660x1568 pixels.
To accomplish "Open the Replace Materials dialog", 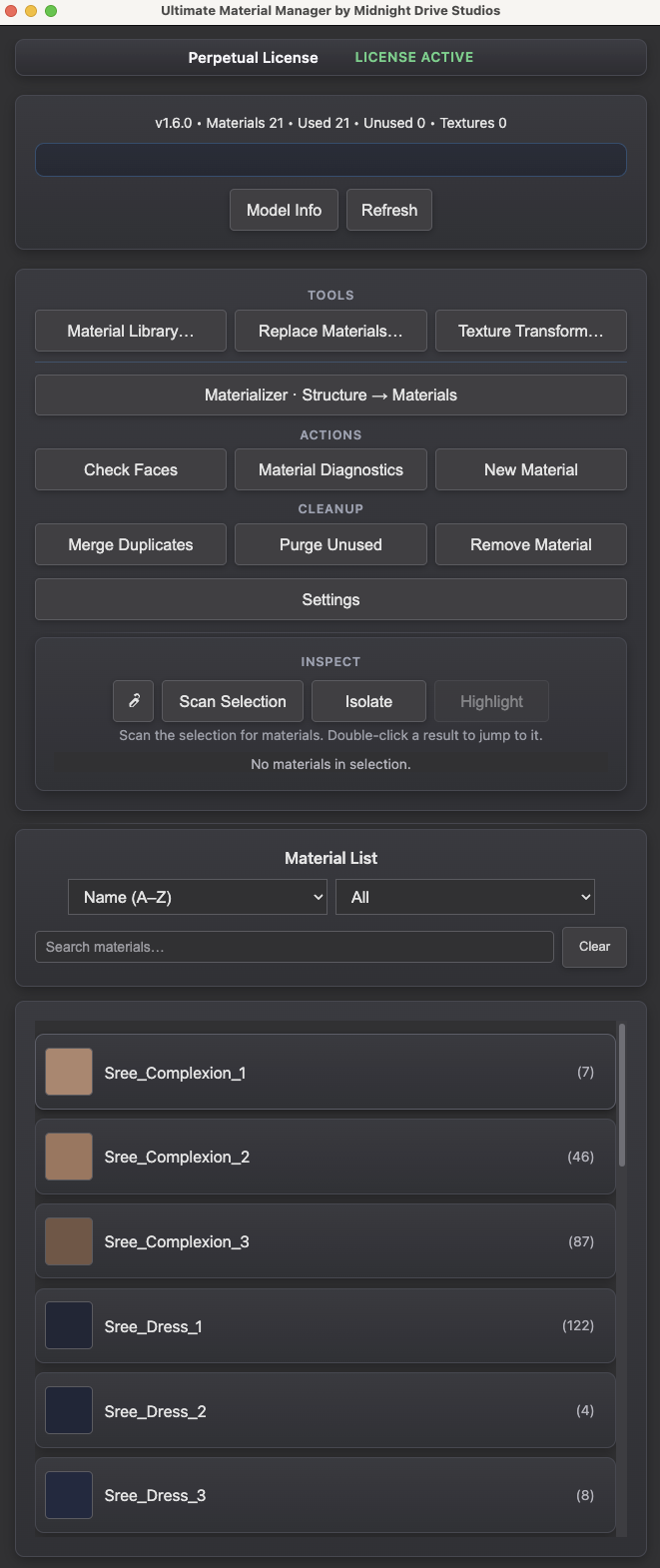I will [330, 330].
